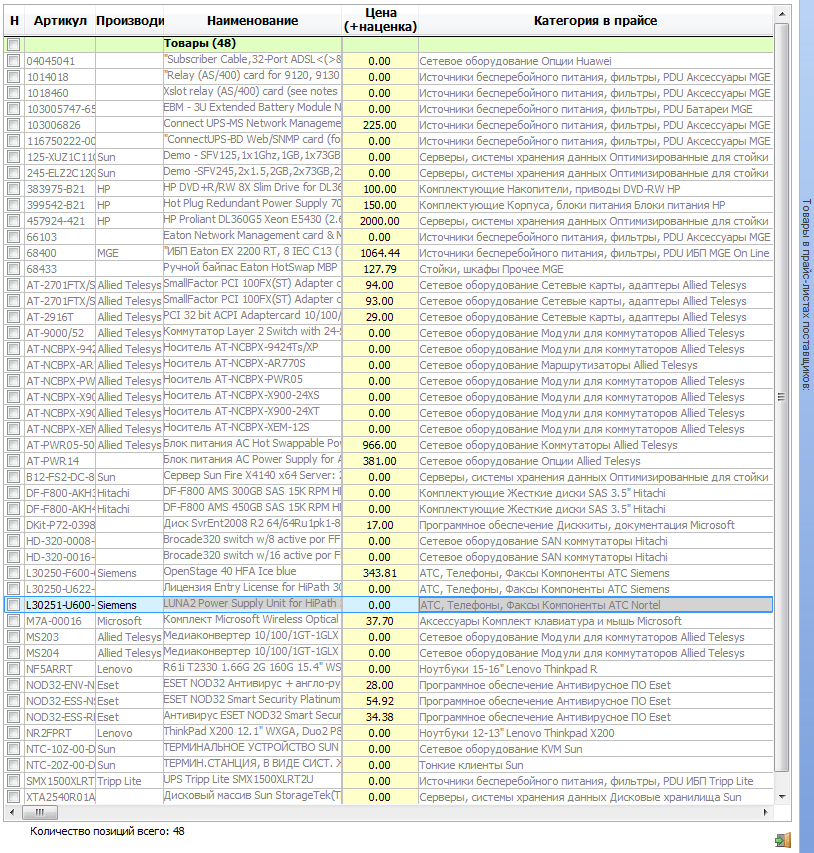Click MGE manufacturer cell in row 68400
This screenshot has width=814, height=853.
[130, 253]
